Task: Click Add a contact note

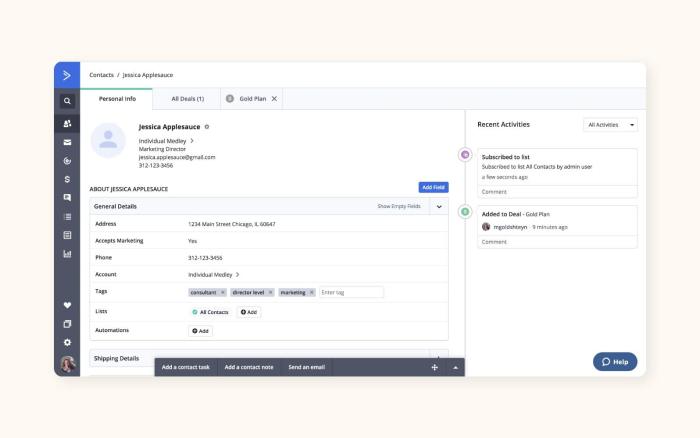Action: (x=249, y=367)
